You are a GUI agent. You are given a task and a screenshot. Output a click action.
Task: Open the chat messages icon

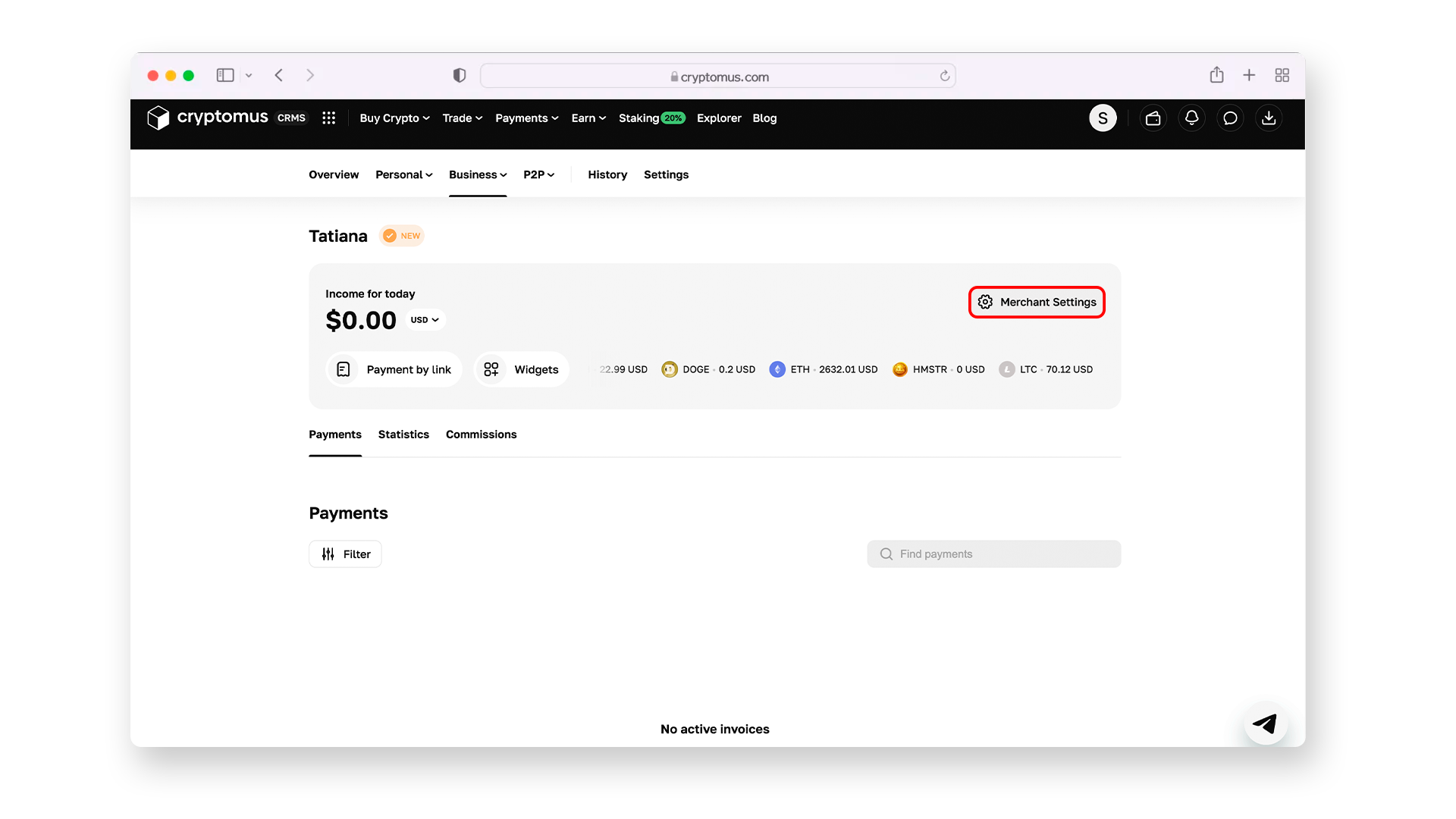click(1230, 118)
